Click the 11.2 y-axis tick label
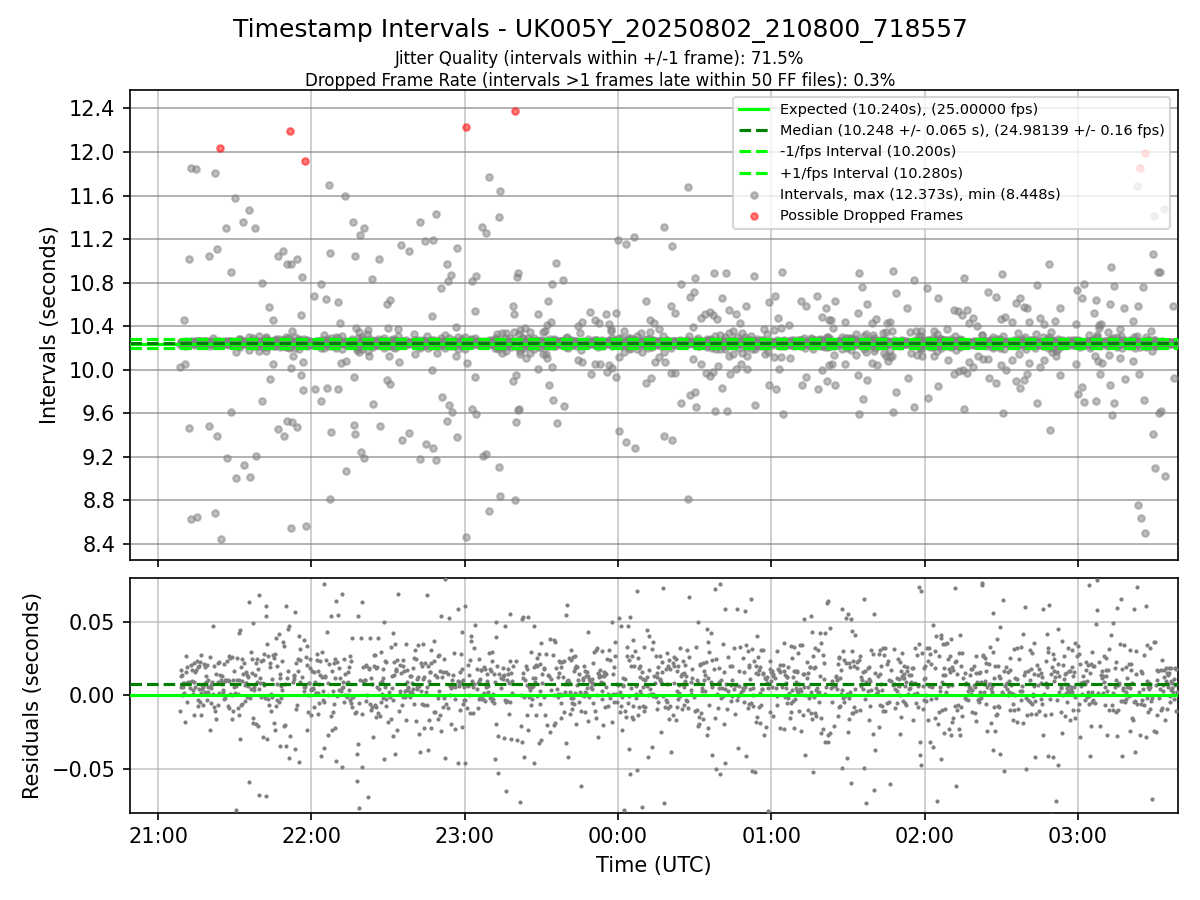 [93, 239]
